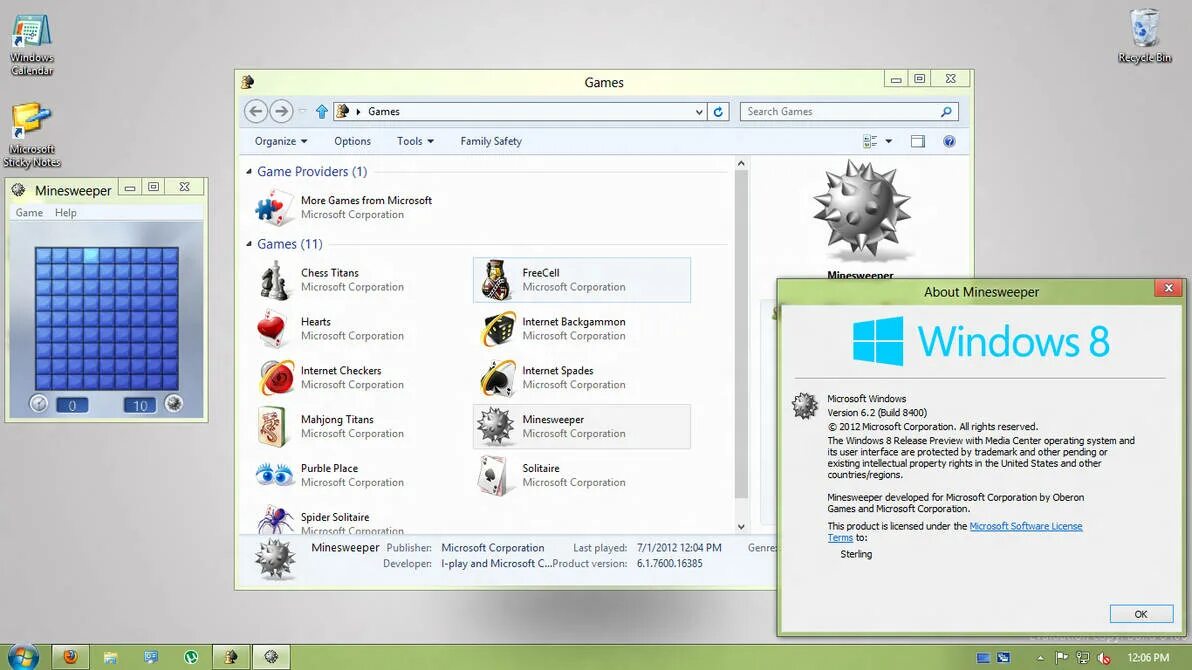
Task: Collapse the Games (11) group
Action: [x=249, y=244]
